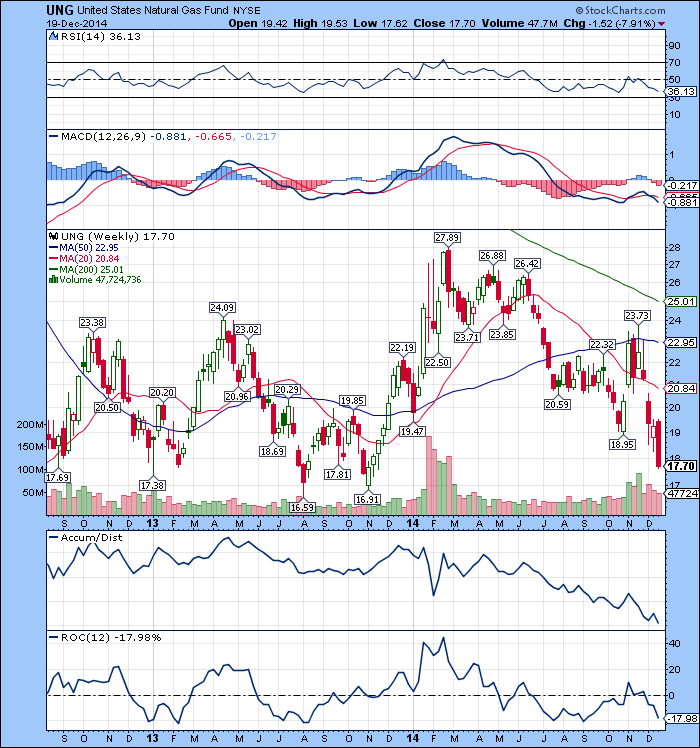This screenshot has height=748, width=700.
Task: Click the 19.47 price callout
Action: point(412,432)
